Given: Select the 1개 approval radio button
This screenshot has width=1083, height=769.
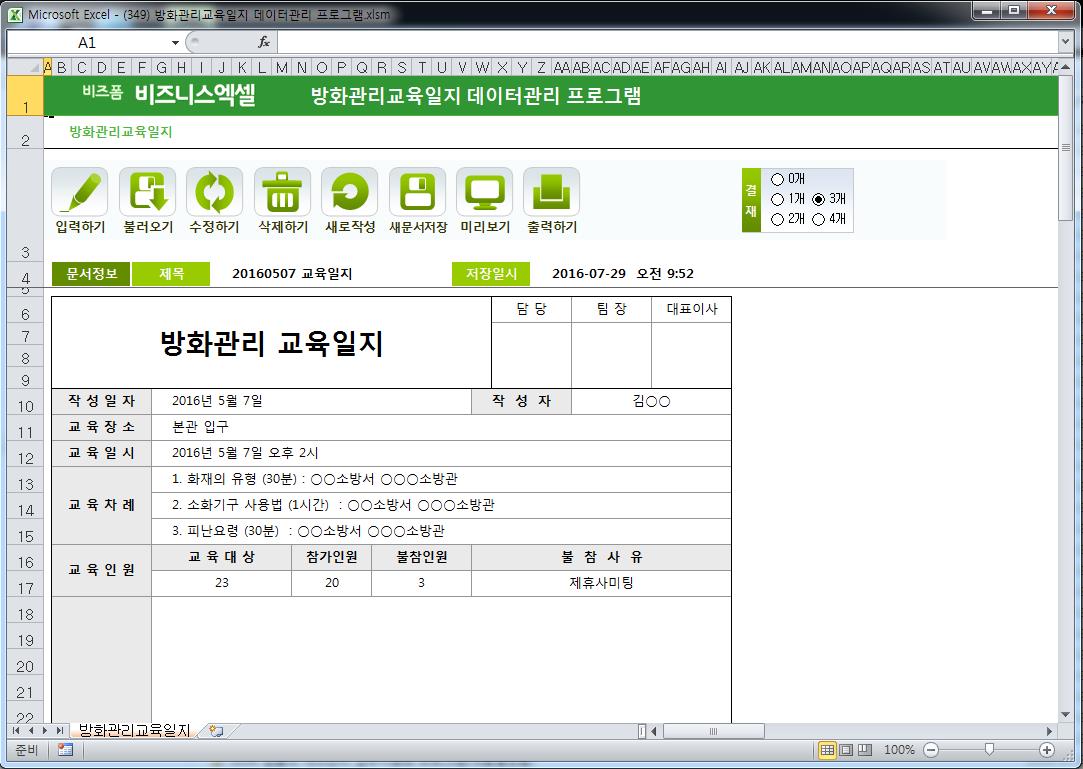Looking at the screenshot, I should click(x=778, y=199).
